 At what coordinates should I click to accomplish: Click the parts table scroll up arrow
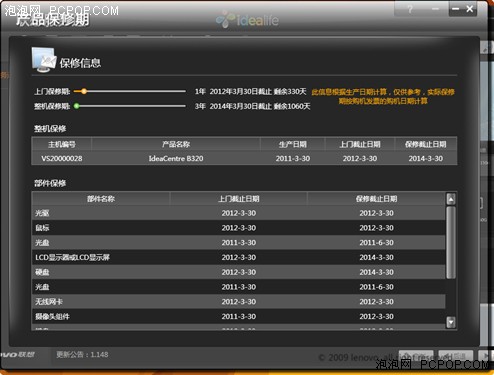point(451,199)
